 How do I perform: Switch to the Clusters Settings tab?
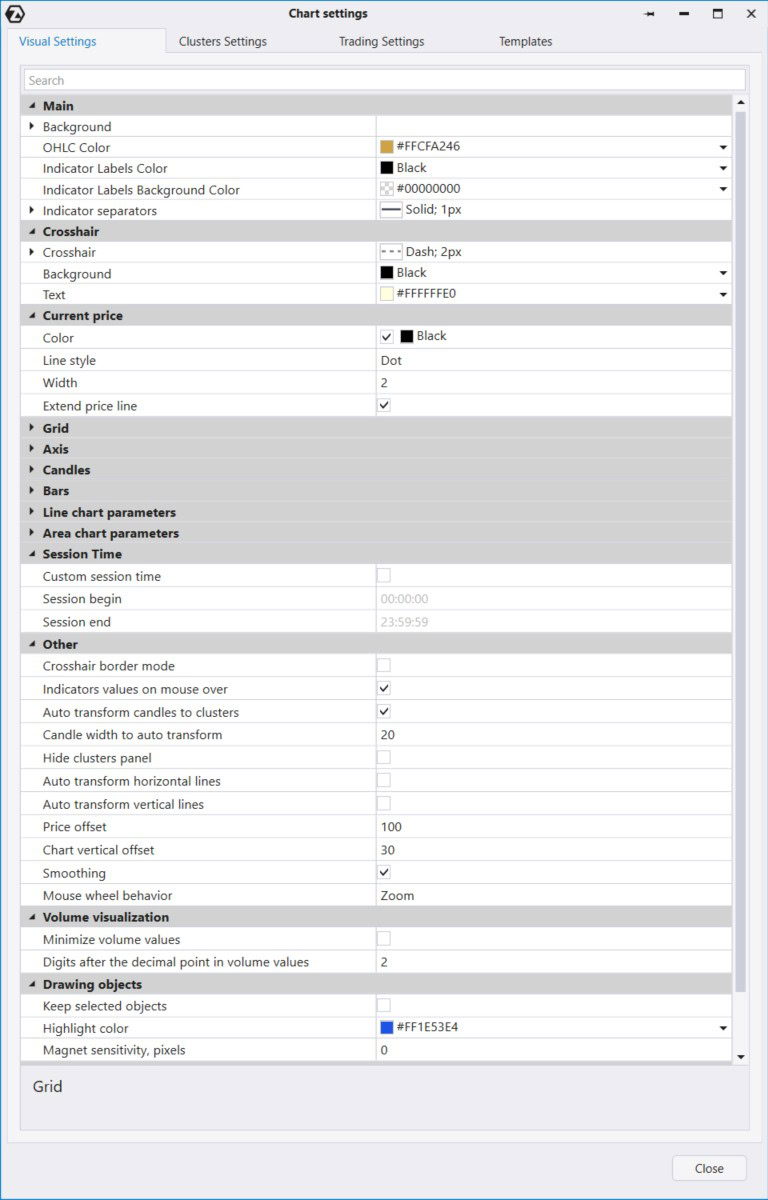222,42
